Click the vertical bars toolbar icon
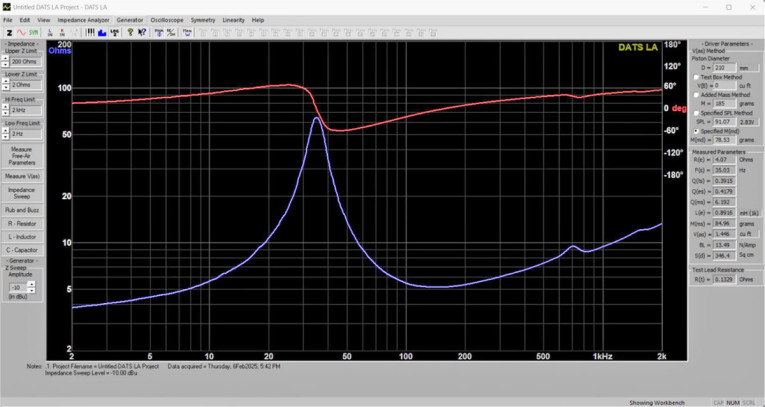The width and height of the screenshot is (765, 407). coord(92,32)
